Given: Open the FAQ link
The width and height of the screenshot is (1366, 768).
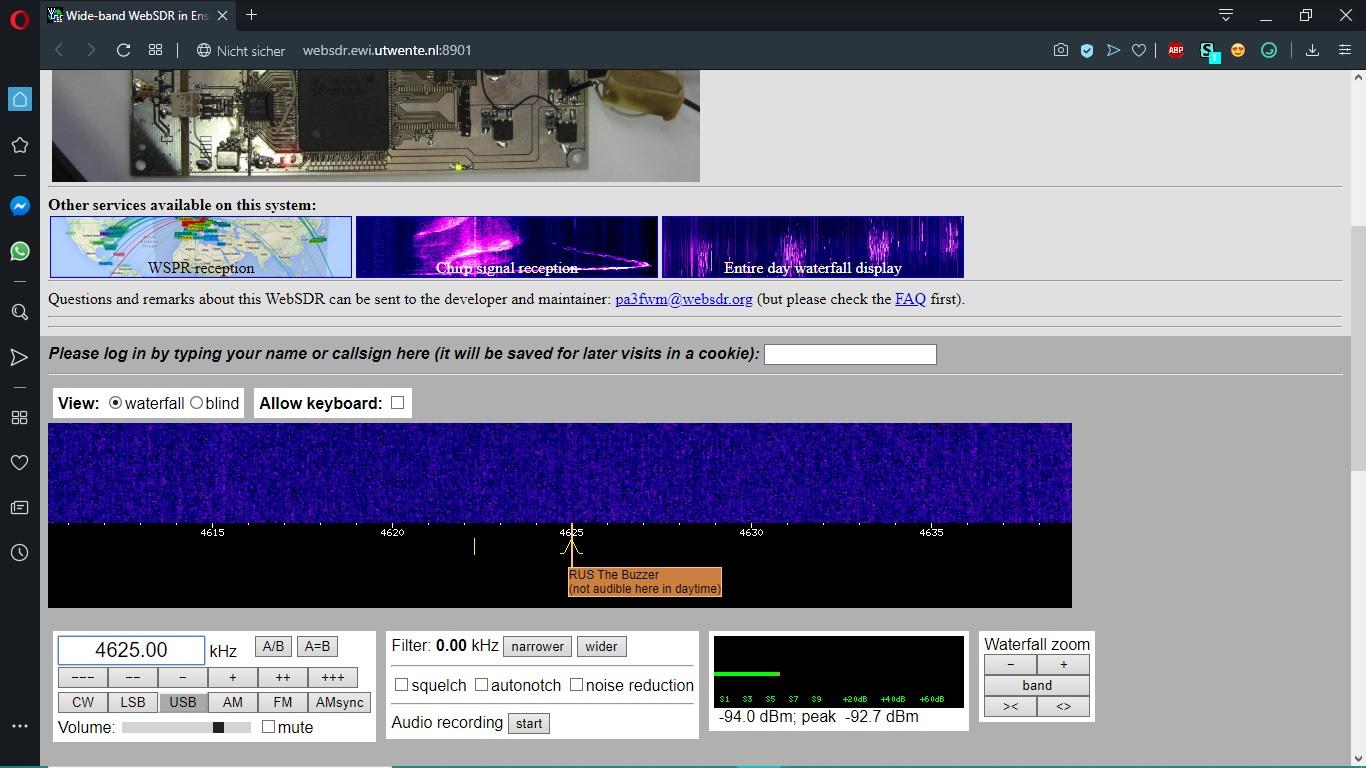Looking at the screenshot, I should pos(910,299).
